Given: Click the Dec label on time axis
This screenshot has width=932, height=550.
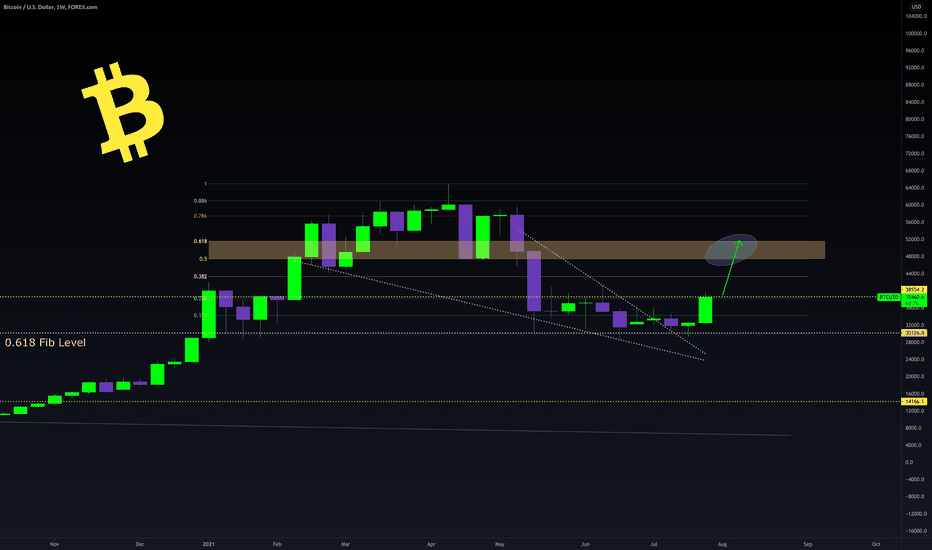Looking at the screenshot, I should pyautogui.click(x=140, y=544).
